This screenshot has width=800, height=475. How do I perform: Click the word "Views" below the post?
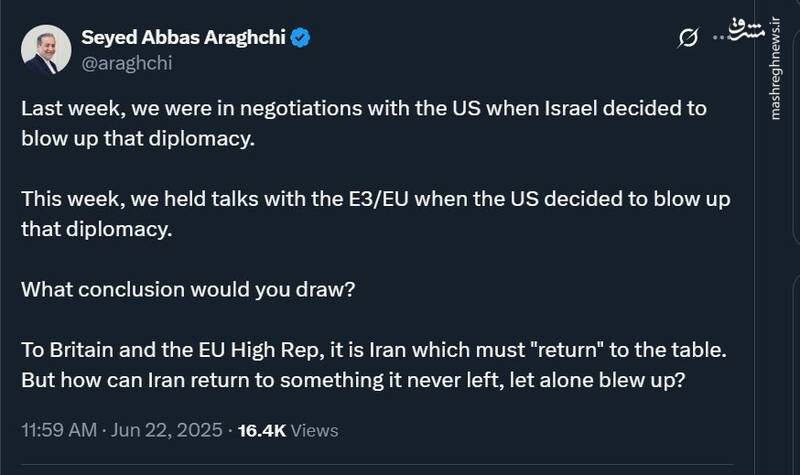tap(316, 431)
